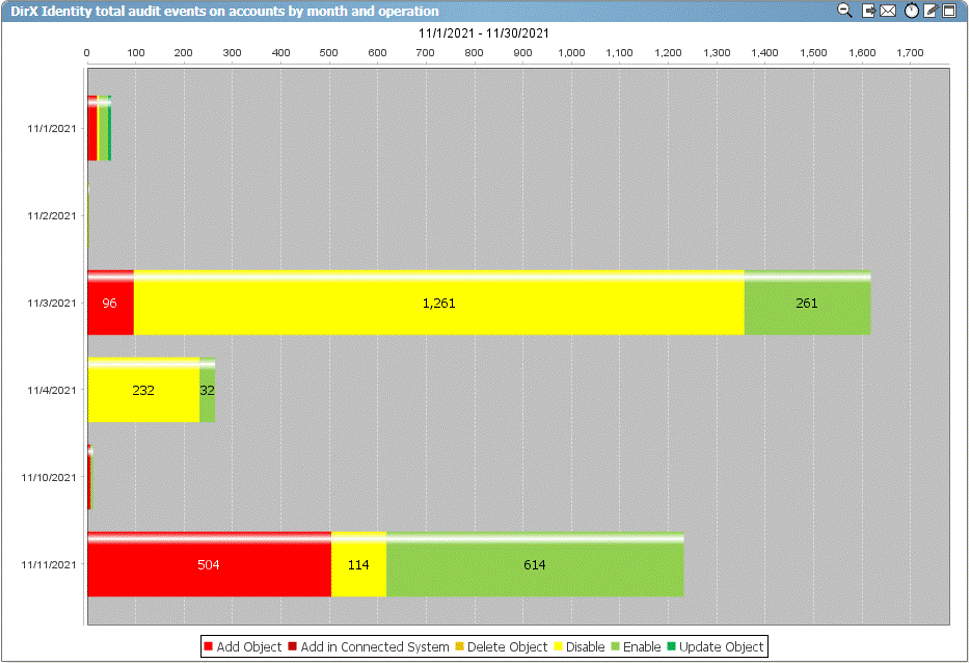Select the Add in Connected System legend swatch
The width and height of the screenshot is (969, 663).
point(293,647)
